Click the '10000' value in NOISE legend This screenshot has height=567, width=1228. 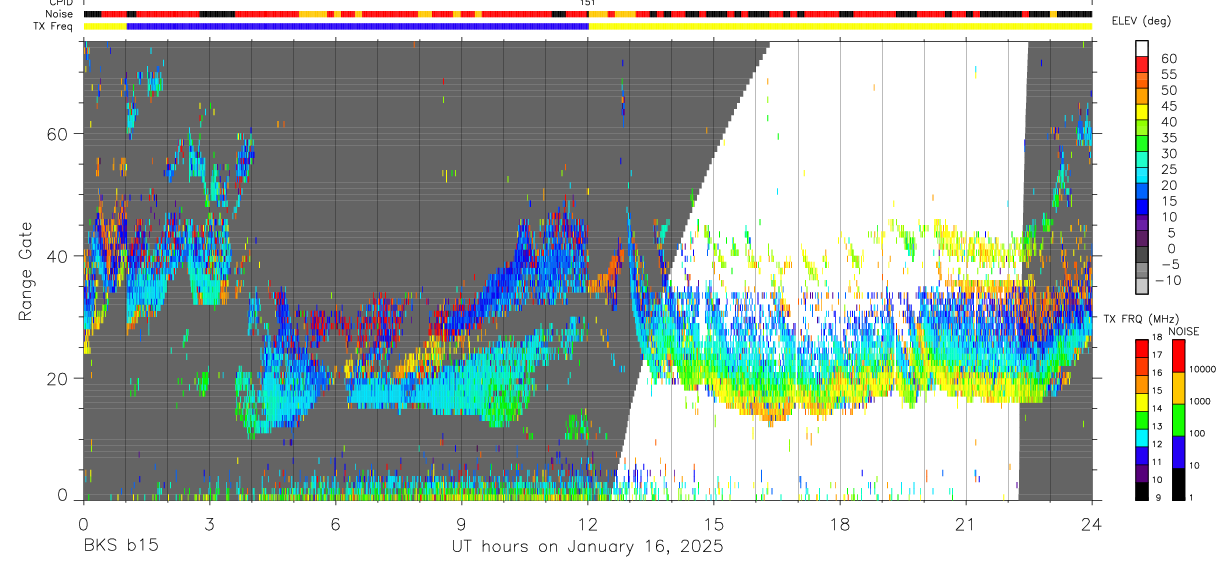click(x=1203, y=370)
